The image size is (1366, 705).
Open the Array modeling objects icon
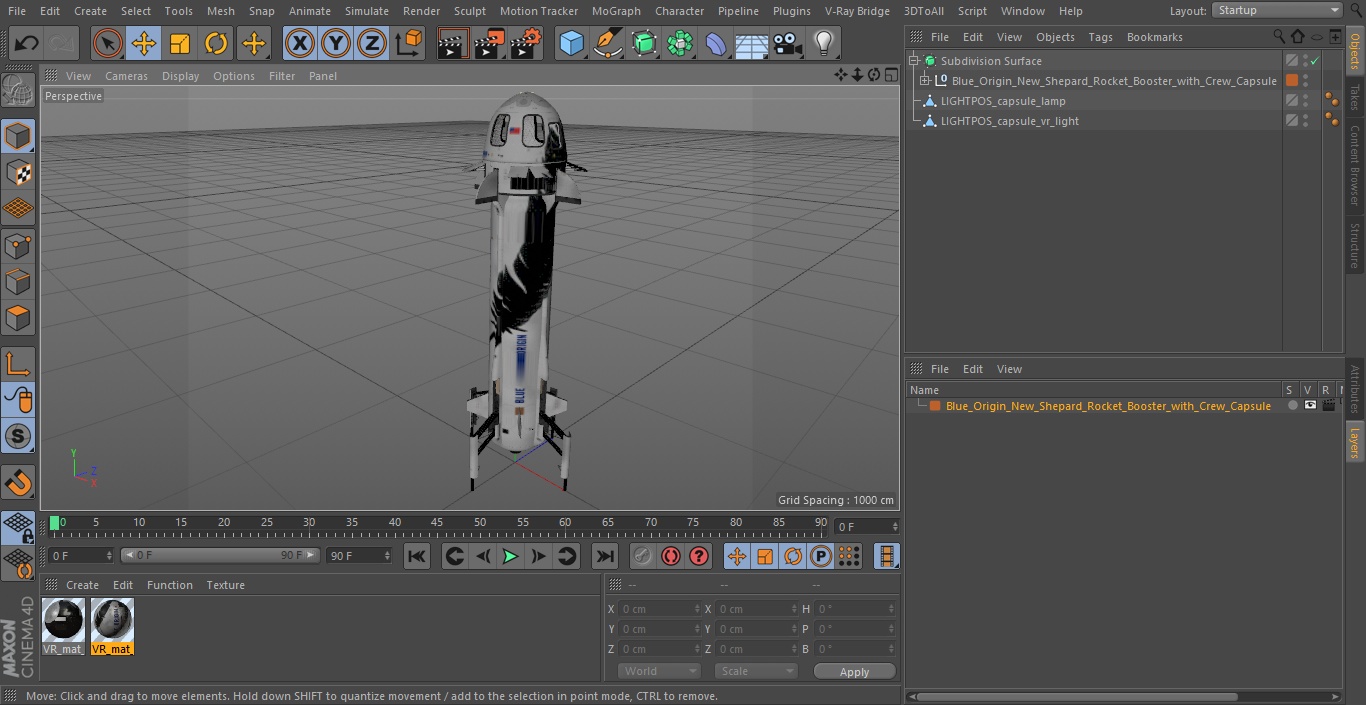(680, 43)
